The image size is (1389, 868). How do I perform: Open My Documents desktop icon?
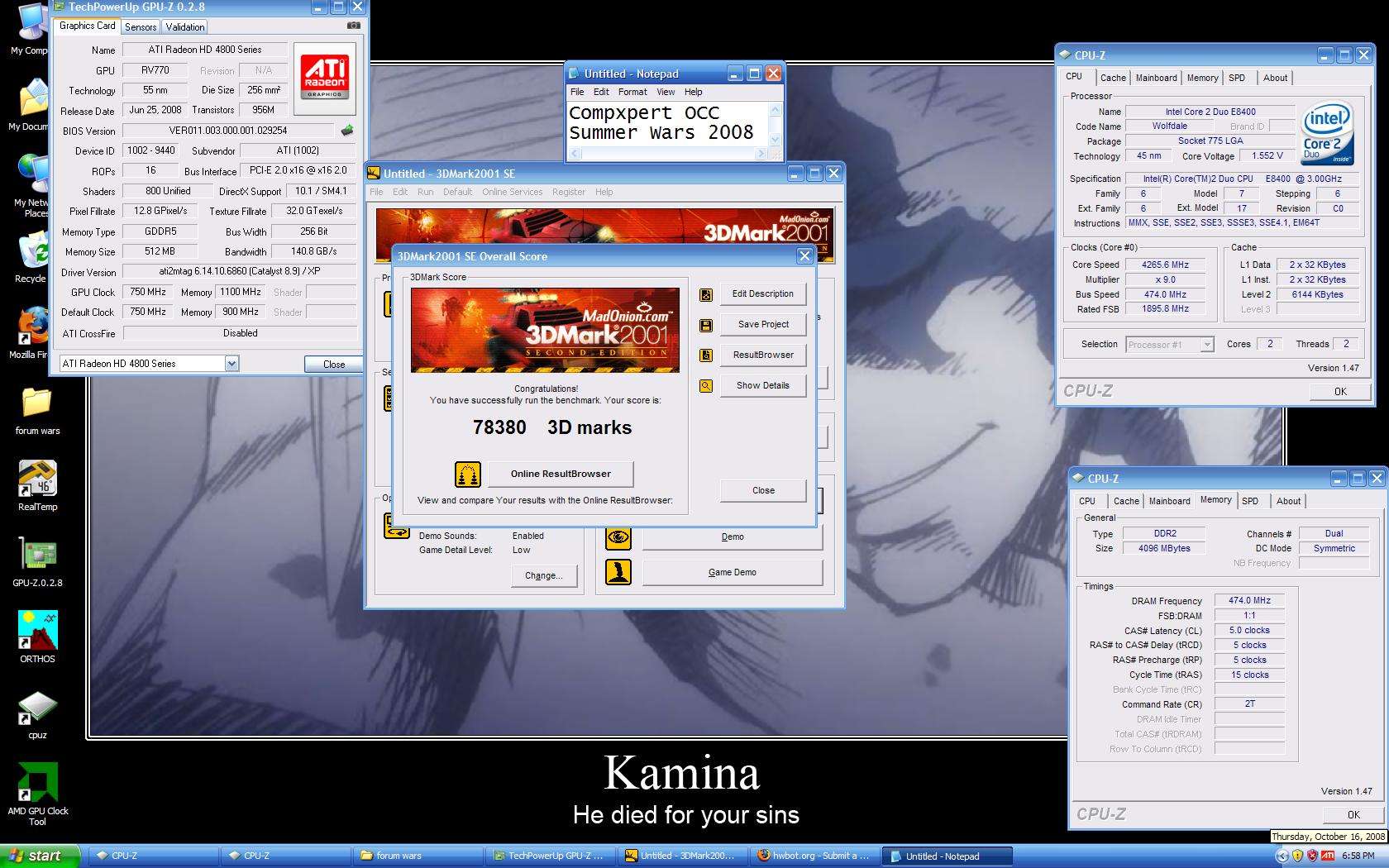pyautogui.click(x=30, y=104)
